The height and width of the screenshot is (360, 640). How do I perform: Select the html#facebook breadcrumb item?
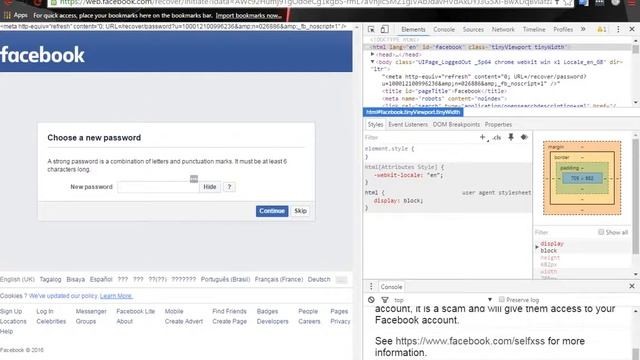[x=413, y=112]
